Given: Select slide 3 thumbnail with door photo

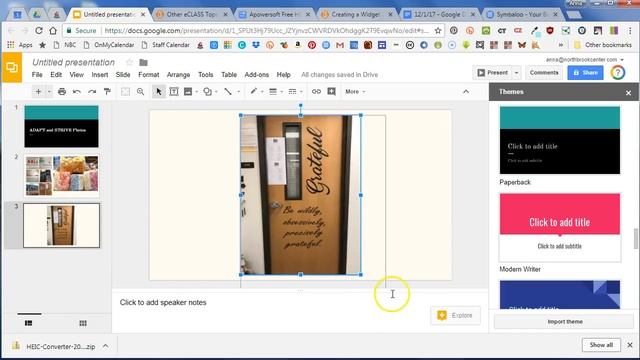Looking at the screenshot, I should click(x=61, y=225).
